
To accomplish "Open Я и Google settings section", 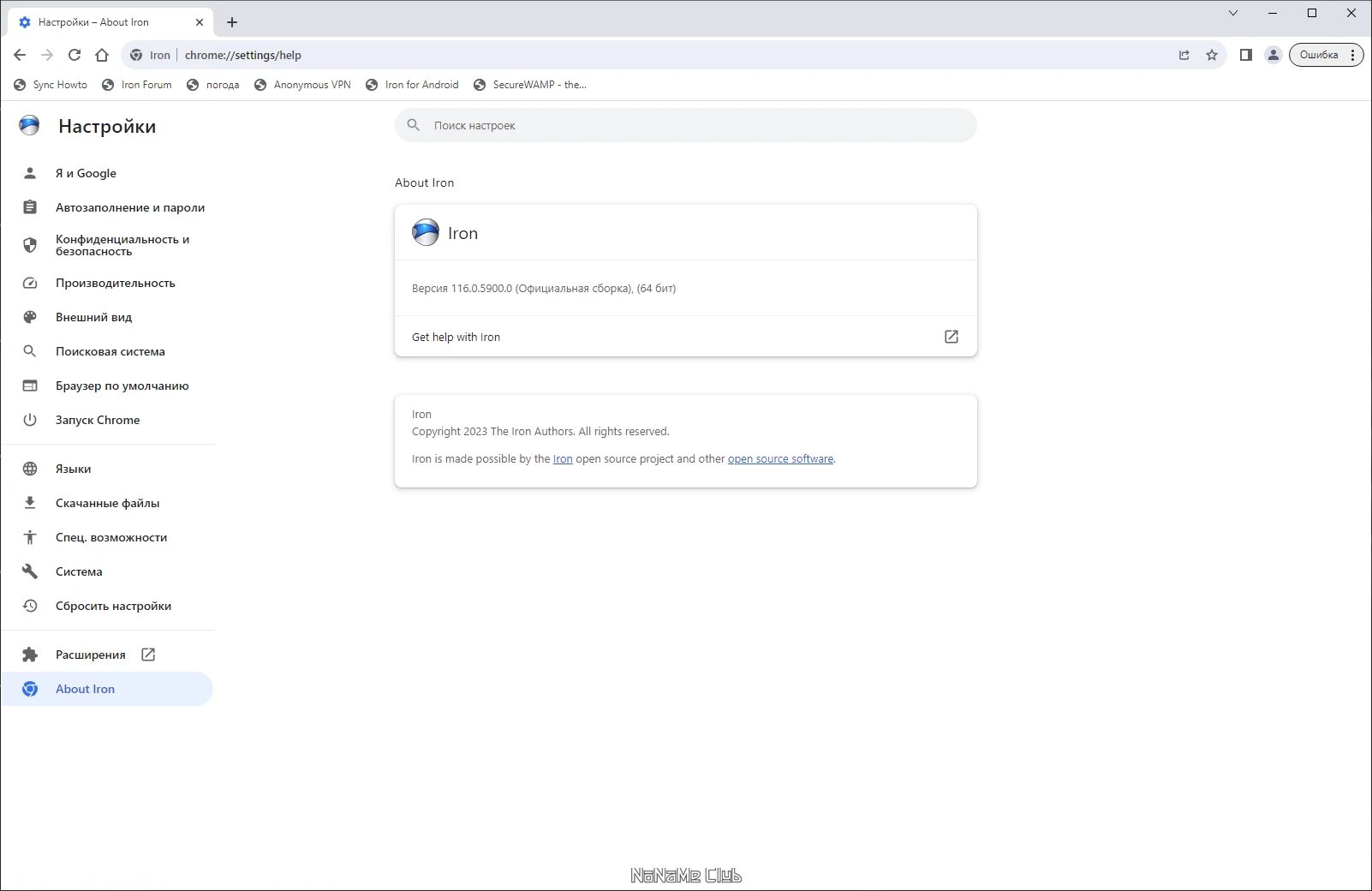I will click(107, 173).
